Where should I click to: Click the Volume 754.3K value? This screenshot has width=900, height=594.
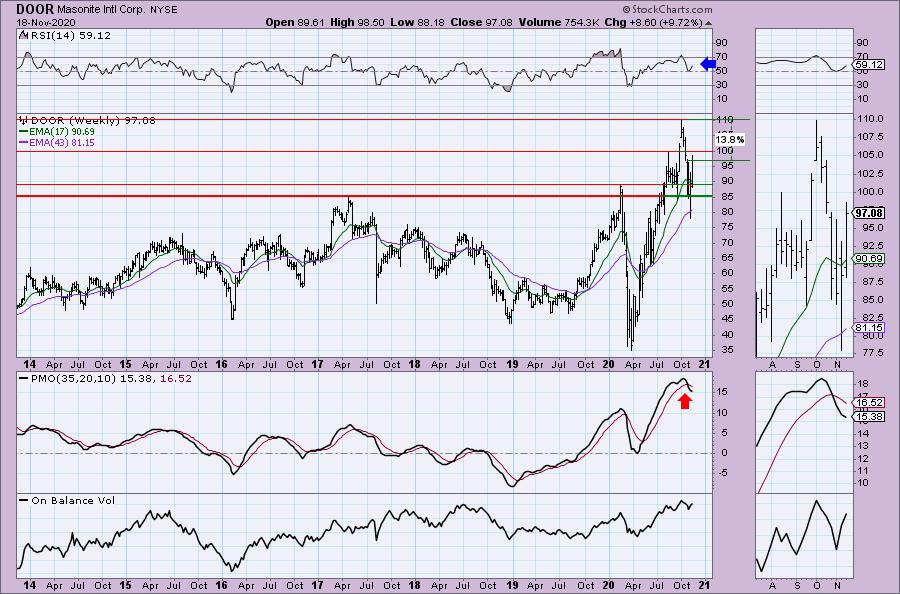pos(560,22)
